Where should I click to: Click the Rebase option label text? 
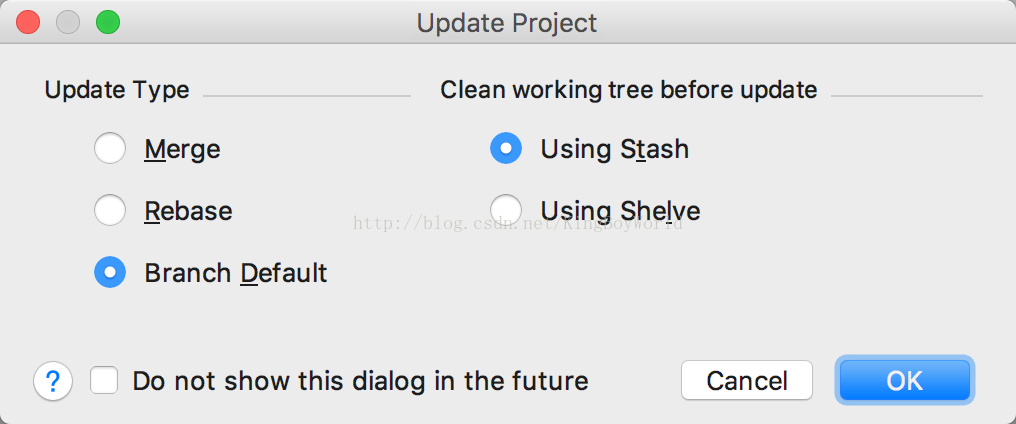[188, 211]
